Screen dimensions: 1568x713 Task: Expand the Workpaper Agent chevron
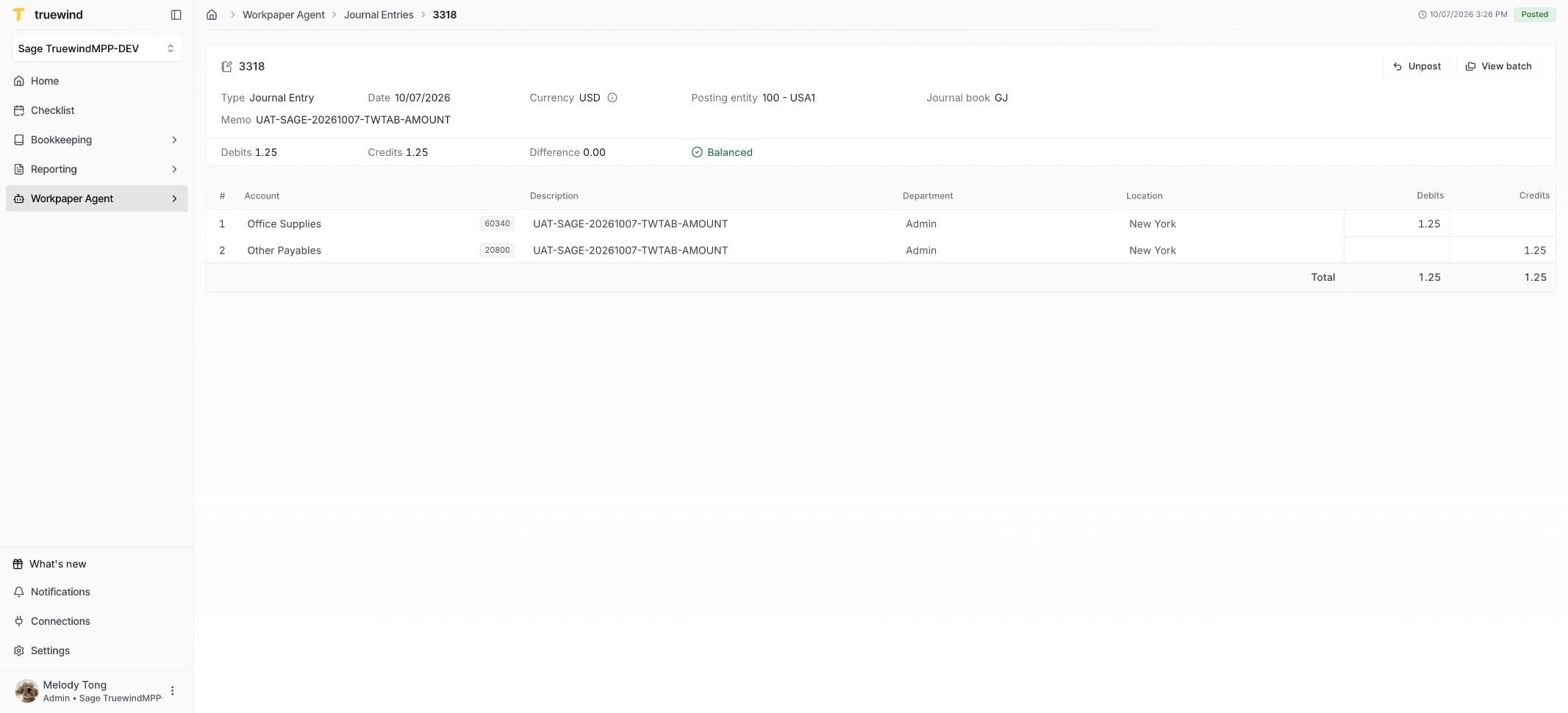coord(174,198)
